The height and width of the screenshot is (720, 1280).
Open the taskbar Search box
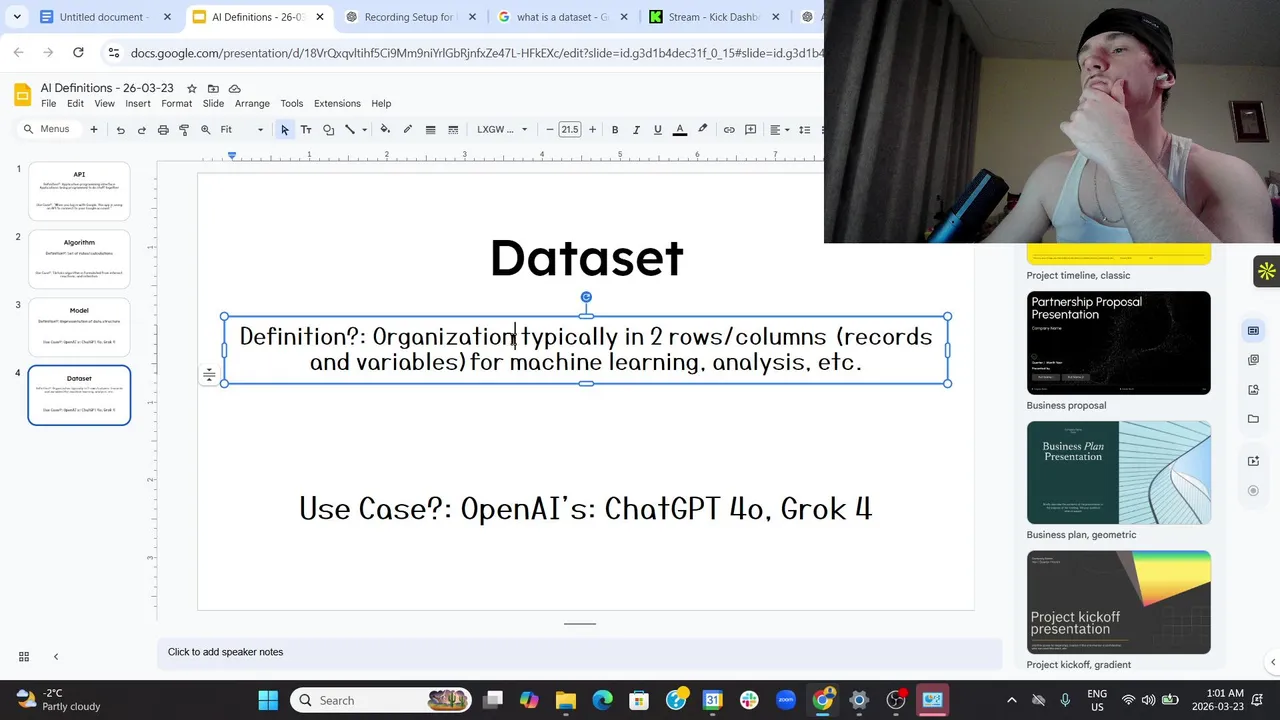click(382, 700)
